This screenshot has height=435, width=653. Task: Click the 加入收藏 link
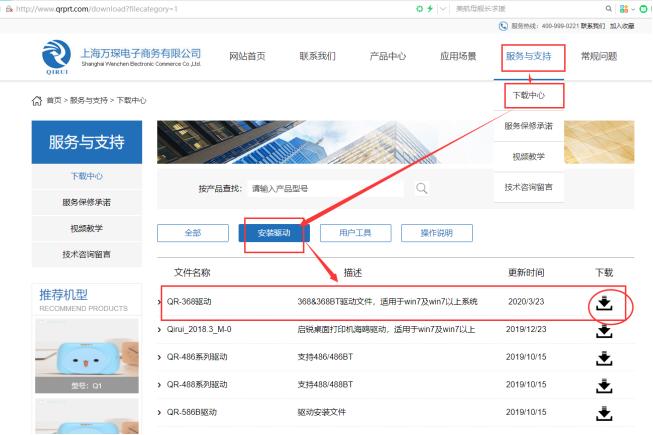(x=622, y=26)
